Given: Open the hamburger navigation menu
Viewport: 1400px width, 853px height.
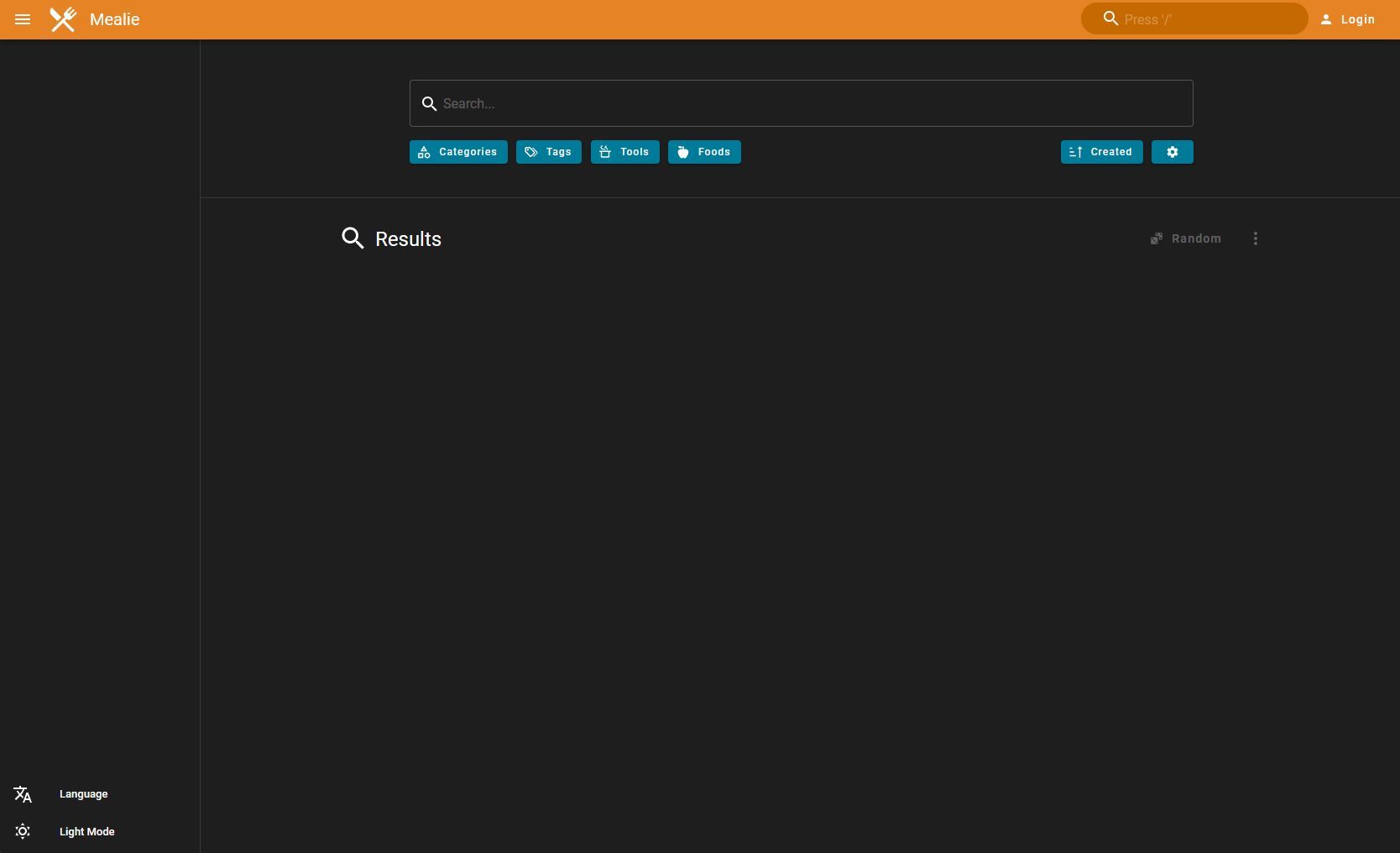Looking at the screenshot, I should pyautogui.click(x=23, y=19).
